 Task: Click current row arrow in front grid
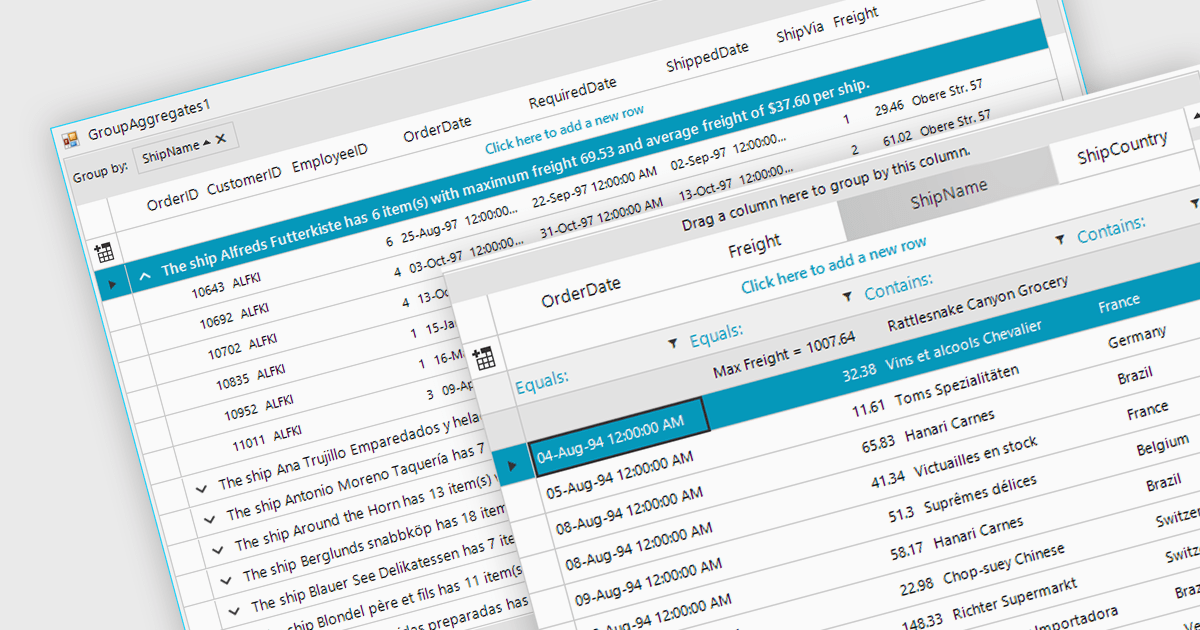[513, 466]
